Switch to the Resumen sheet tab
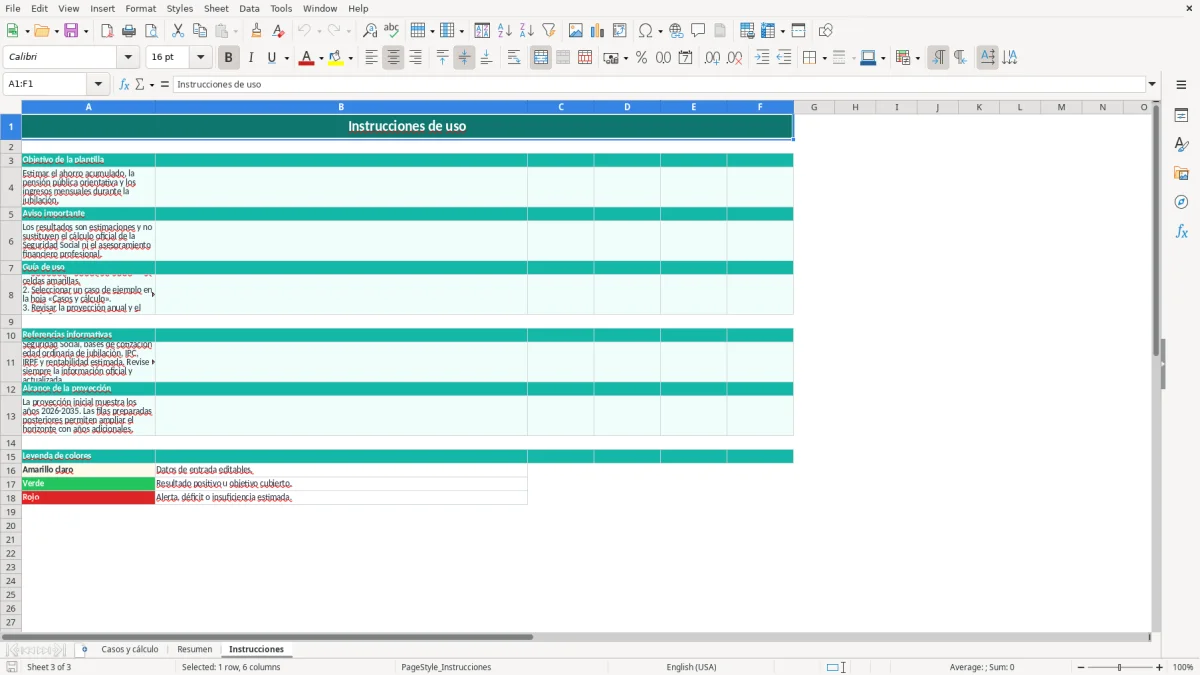 pyautogui.click(x=195, y=649)
